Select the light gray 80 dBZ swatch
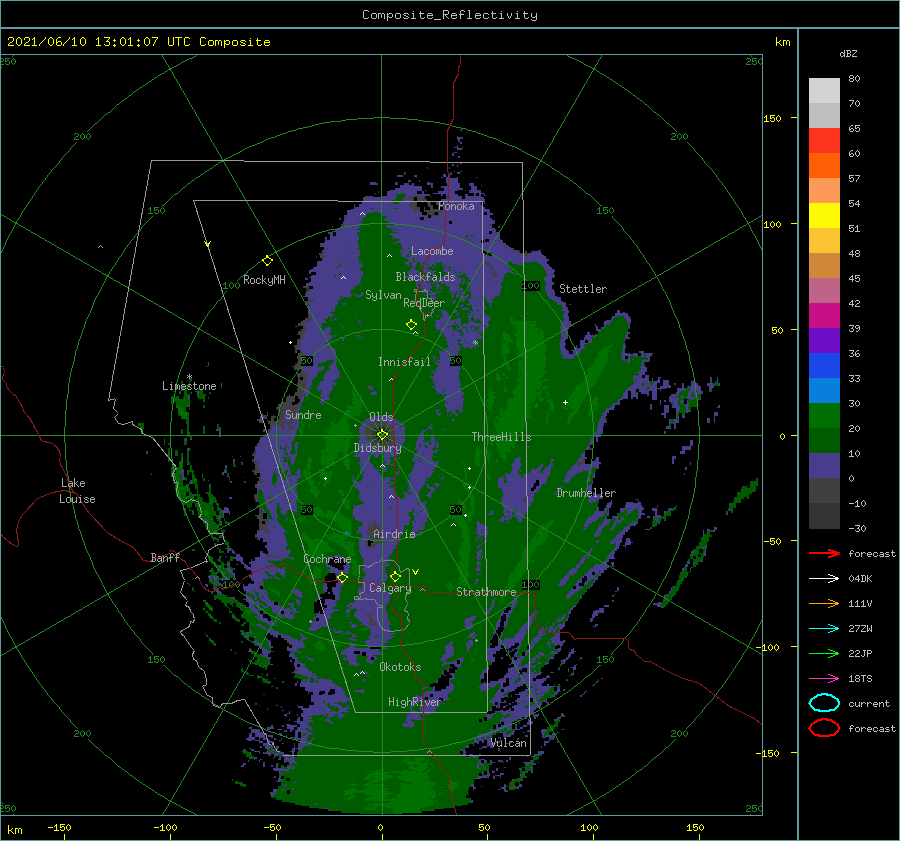The width and height of the screenshot is (900, 841). point(824,90)
